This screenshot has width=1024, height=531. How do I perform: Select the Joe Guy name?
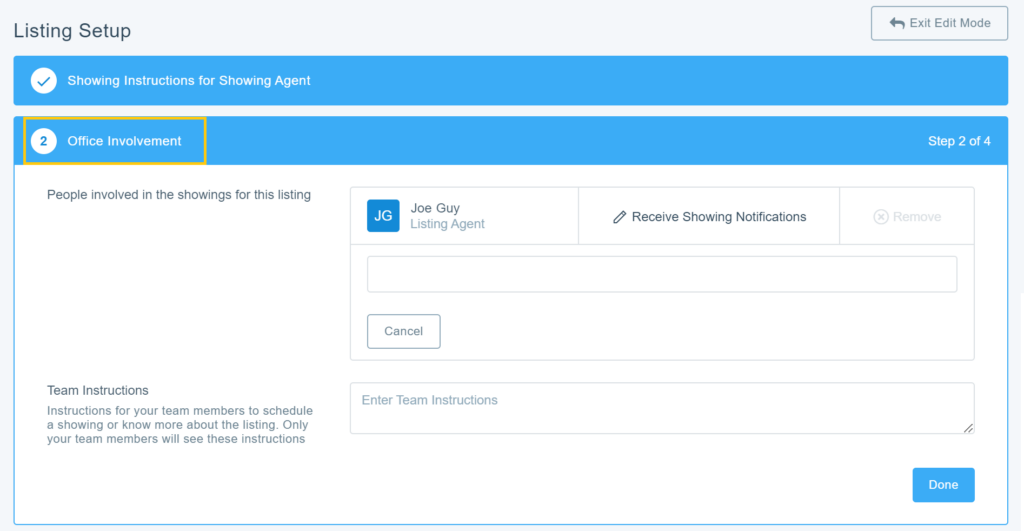435,208
